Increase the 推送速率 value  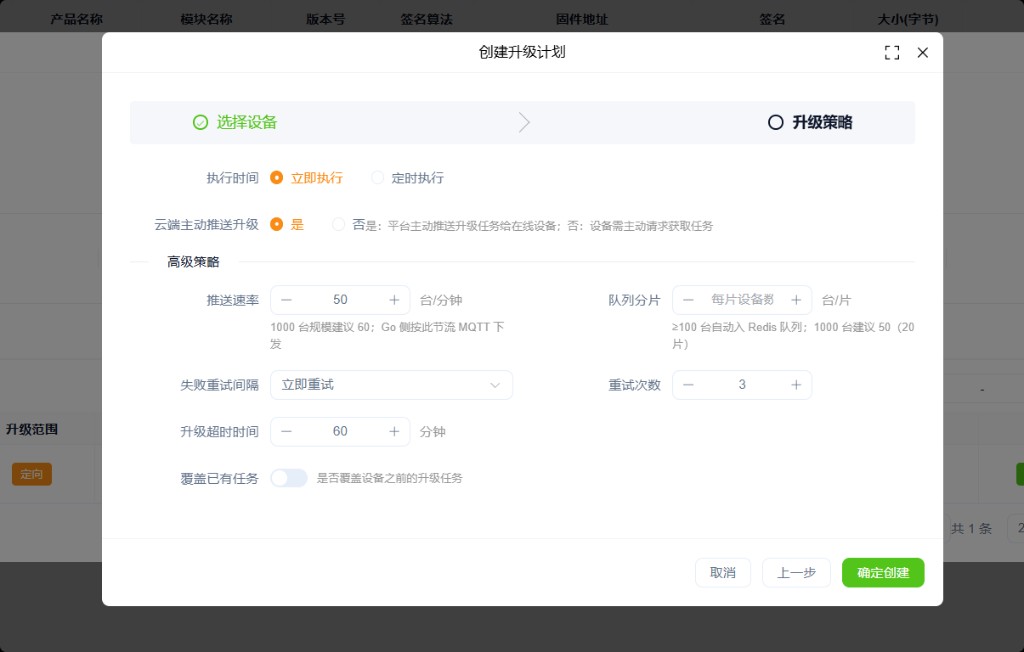[394, 300]
